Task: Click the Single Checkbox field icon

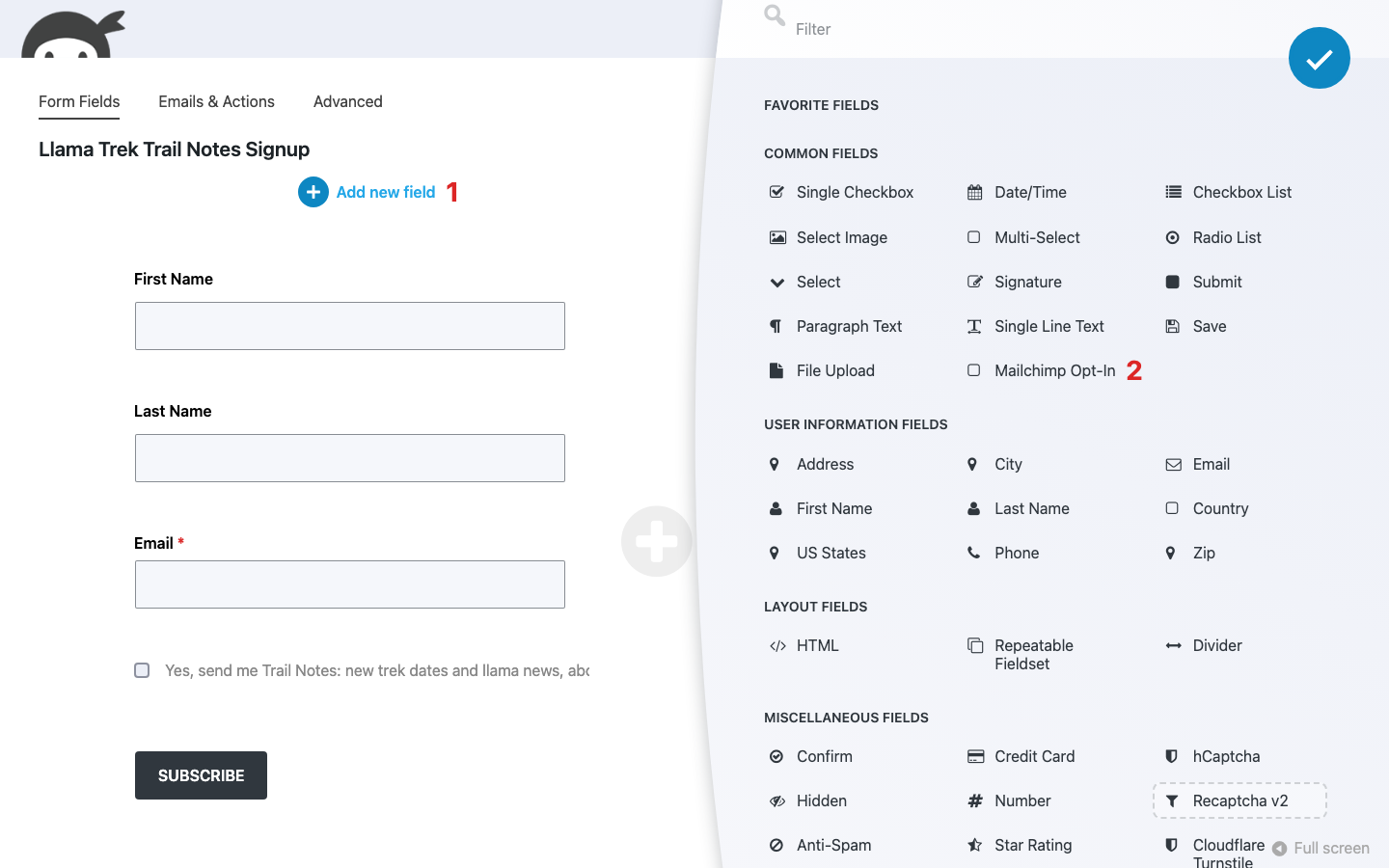Action: 776,192
